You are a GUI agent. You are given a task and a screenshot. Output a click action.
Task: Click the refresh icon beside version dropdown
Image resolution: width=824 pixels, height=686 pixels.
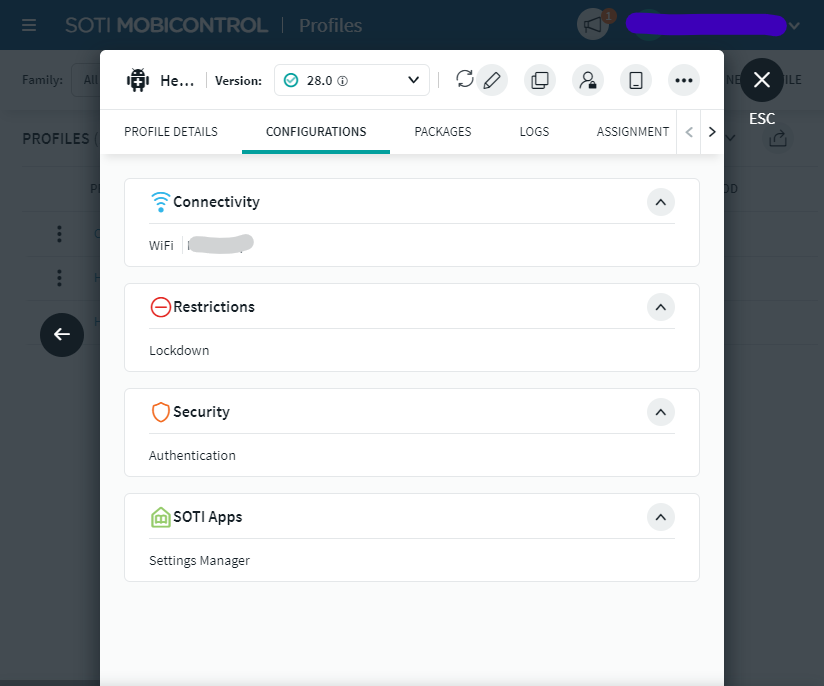click(464, 80)
